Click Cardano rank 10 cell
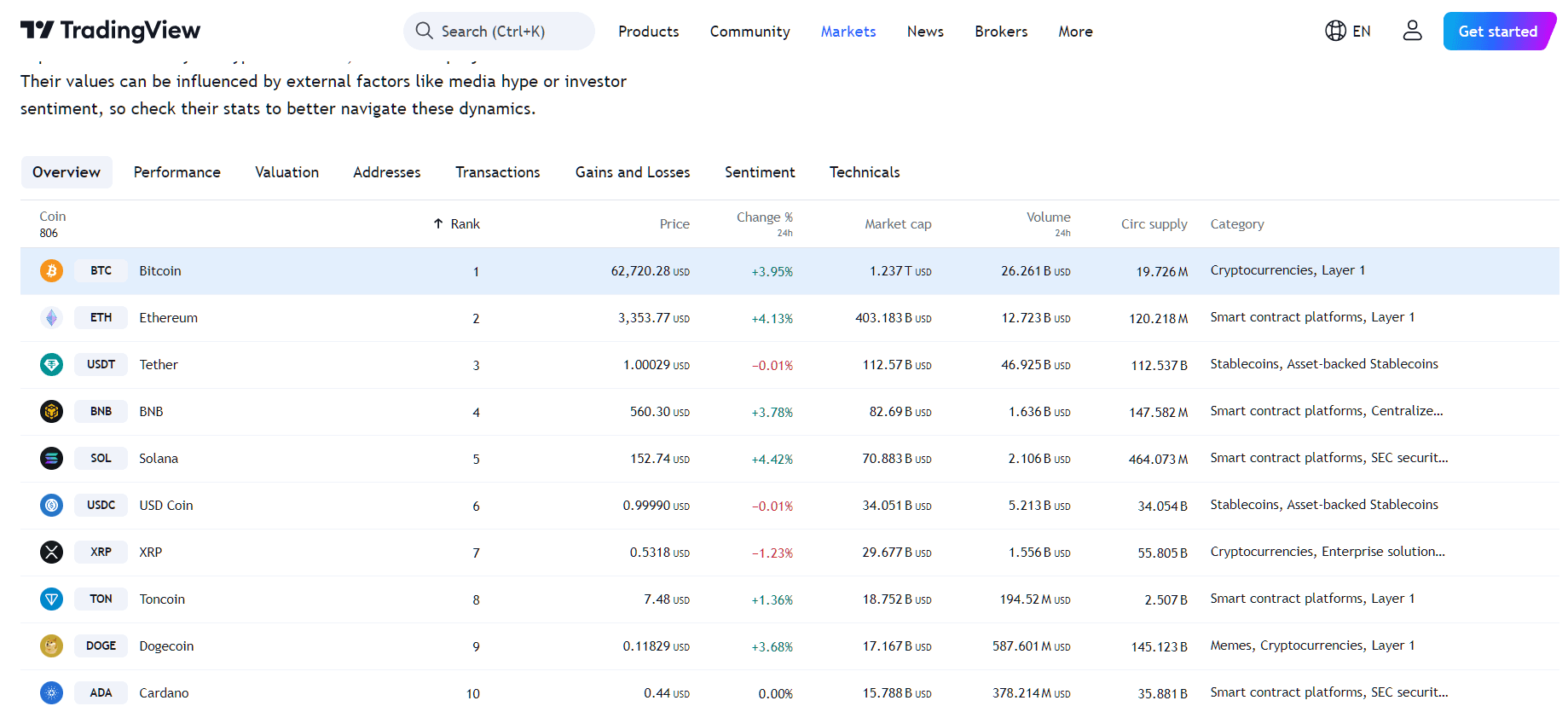Screen dimensions: 1568x712 click(x=473, y=694)
